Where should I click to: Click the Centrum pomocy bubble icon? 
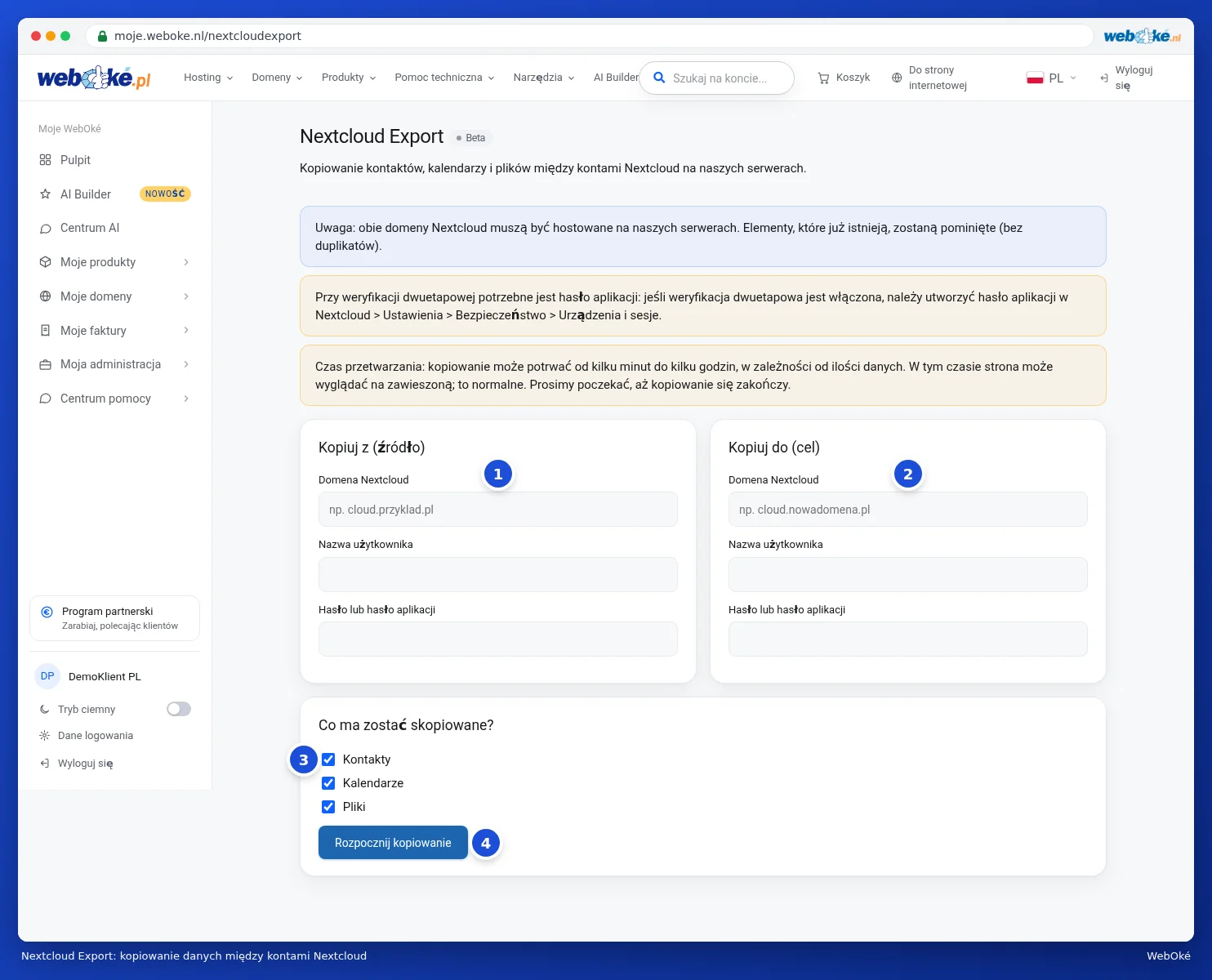(45, 399)
